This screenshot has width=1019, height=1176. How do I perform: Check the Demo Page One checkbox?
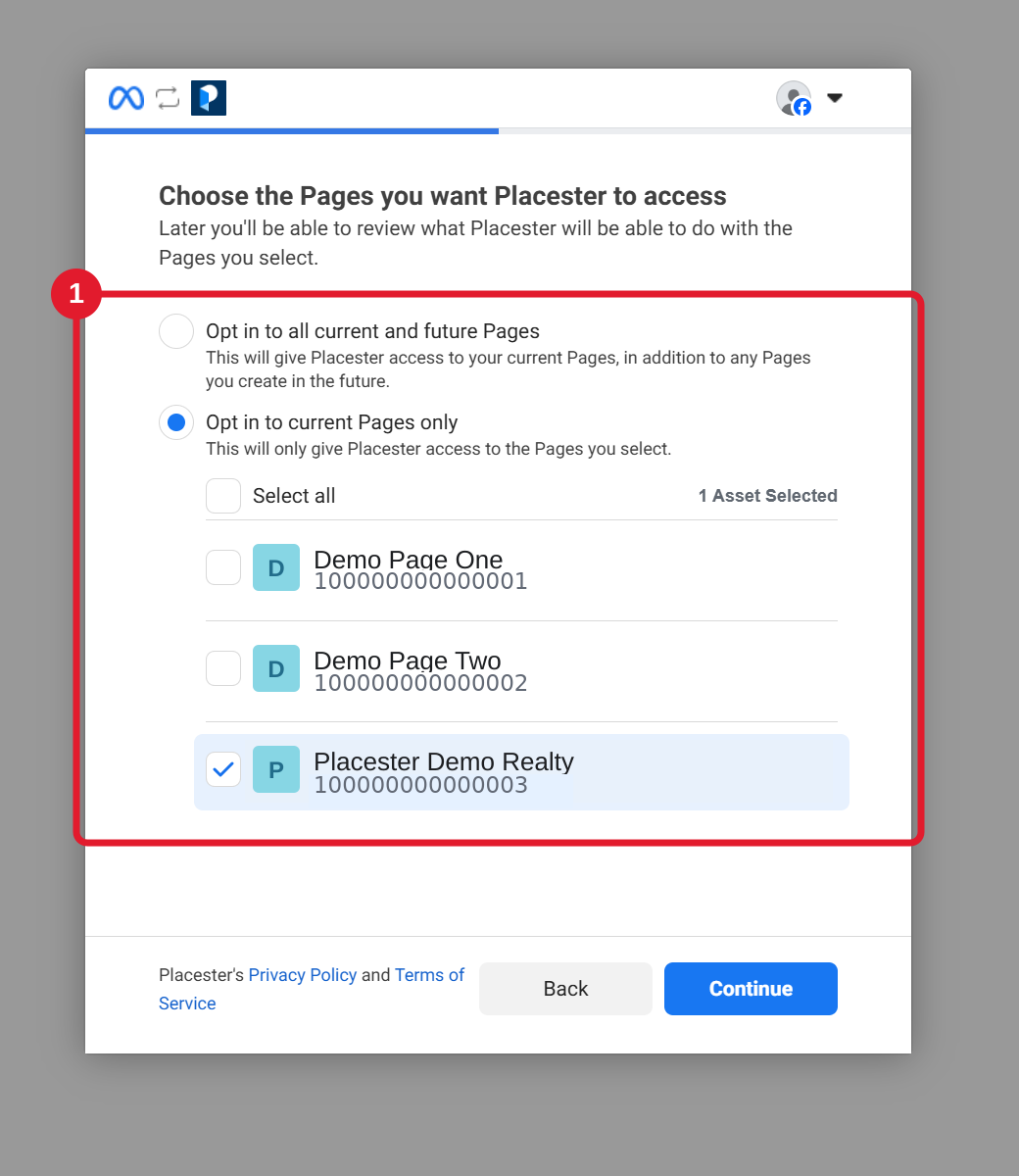pyautogui.click(x=223, y=567)
